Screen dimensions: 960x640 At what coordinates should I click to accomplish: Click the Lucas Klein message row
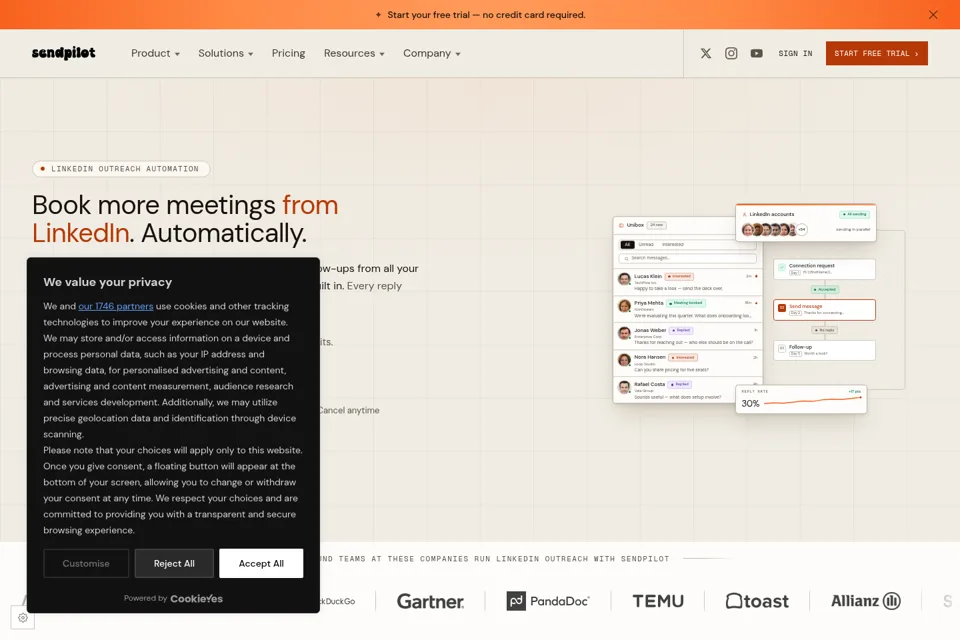tap(688, 282)
